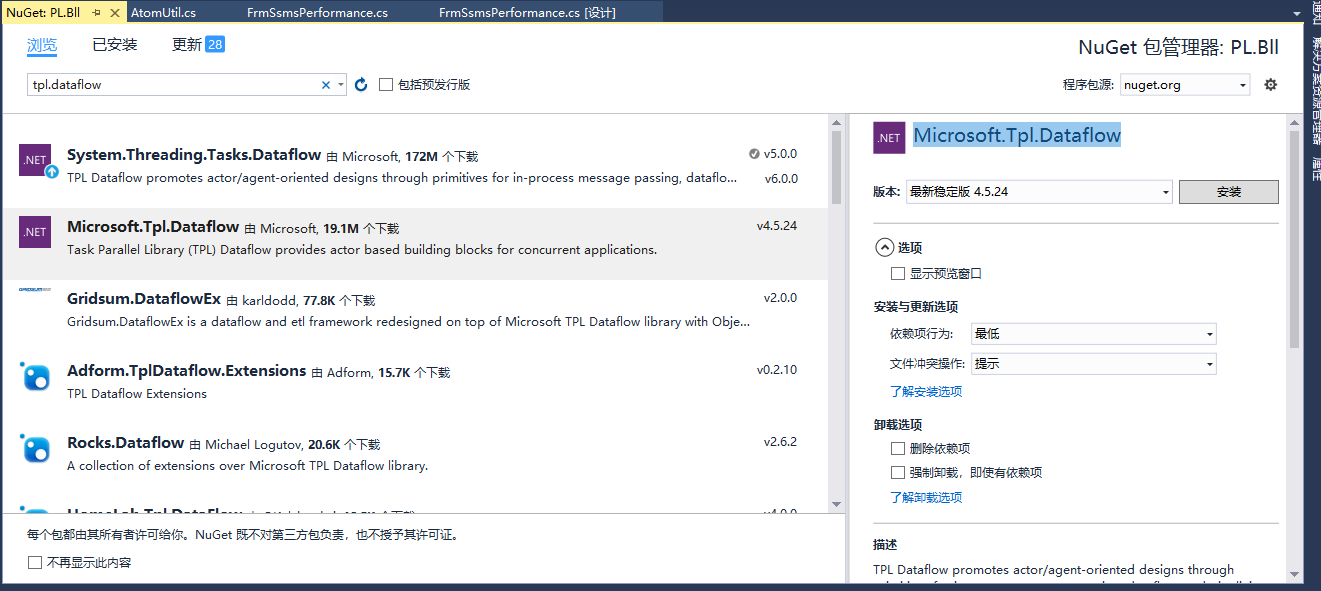Open the FrmSsmsPerformance.cs [设计] designer tab

tap(527, 13)
